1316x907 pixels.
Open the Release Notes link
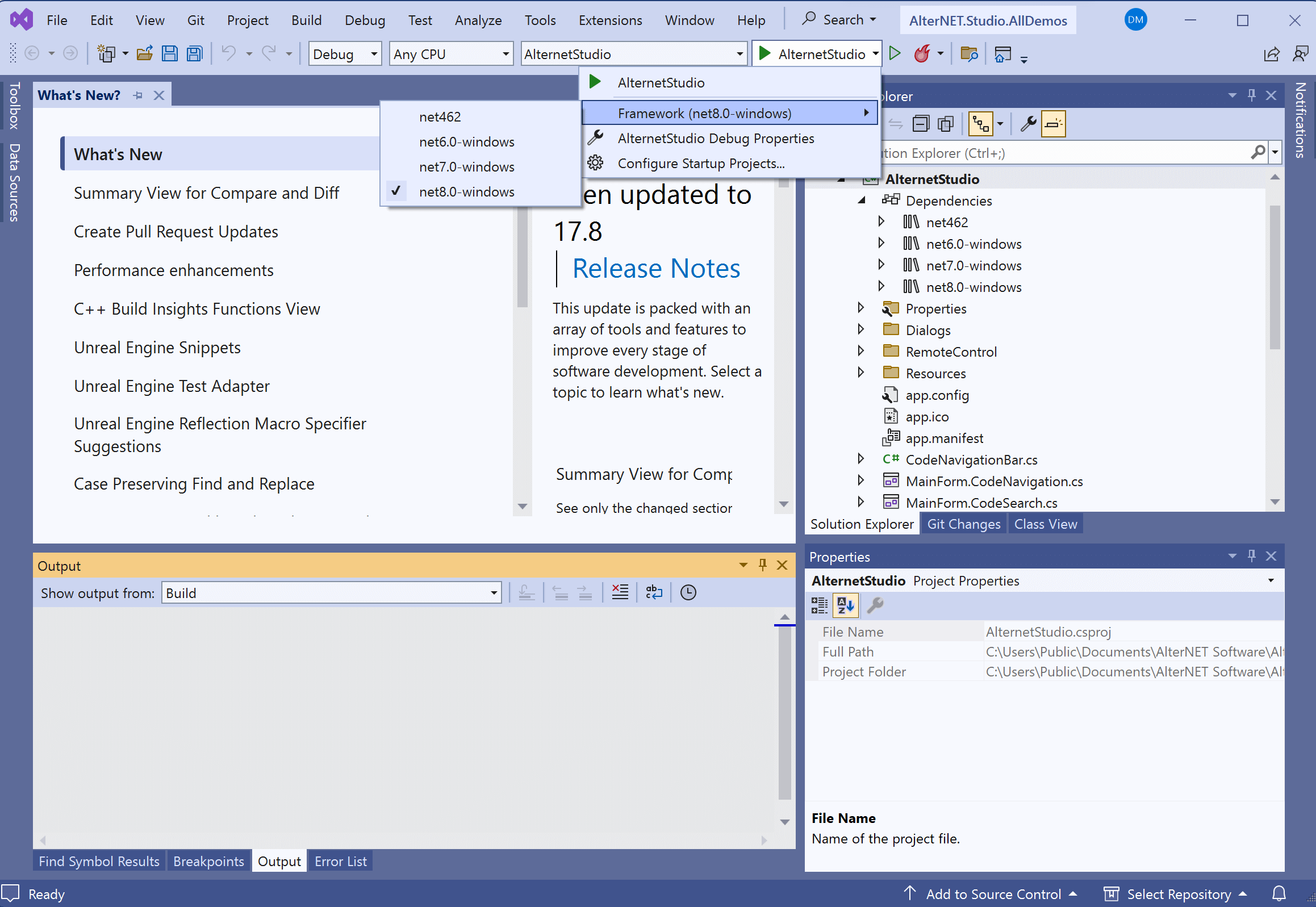tap(655, 268)
